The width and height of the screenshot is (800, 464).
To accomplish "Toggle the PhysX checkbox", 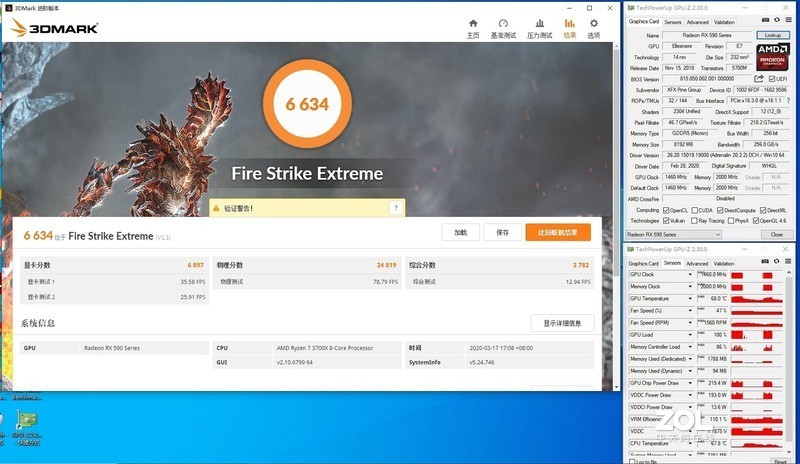I will click(x=731, y=221).
